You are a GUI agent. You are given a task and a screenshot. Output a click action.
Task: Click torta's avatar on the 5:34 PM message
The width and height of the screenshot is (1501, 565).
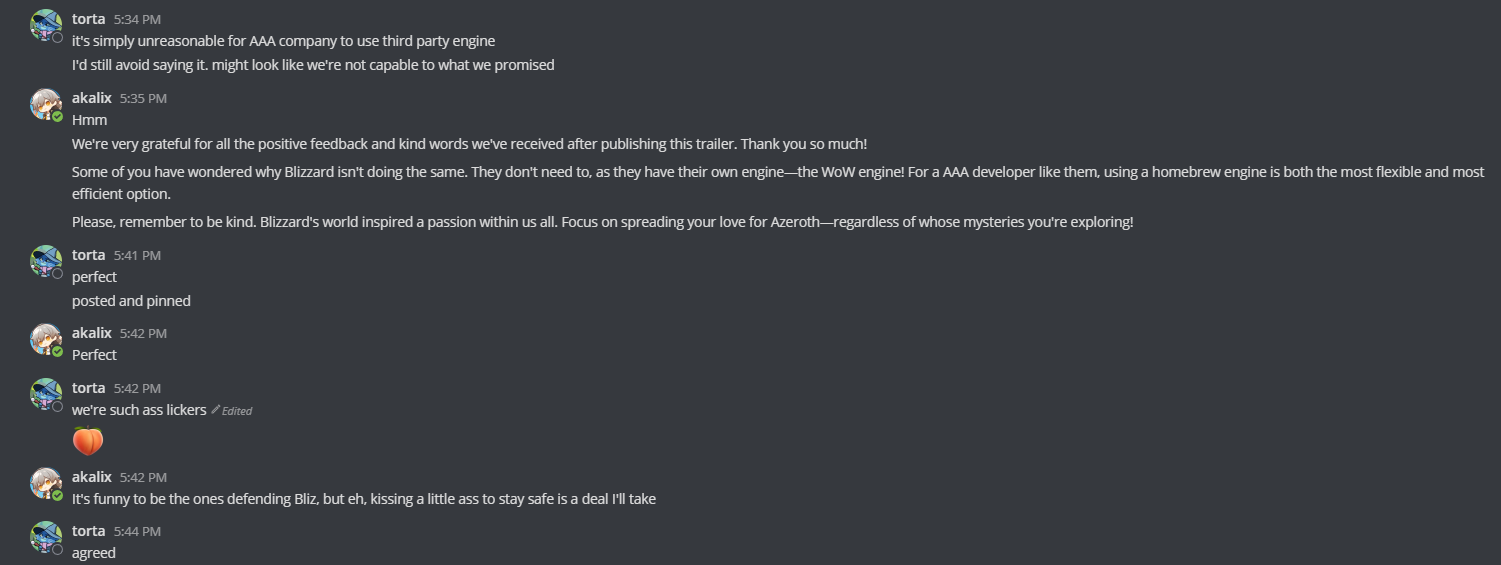tap(46, 25)
